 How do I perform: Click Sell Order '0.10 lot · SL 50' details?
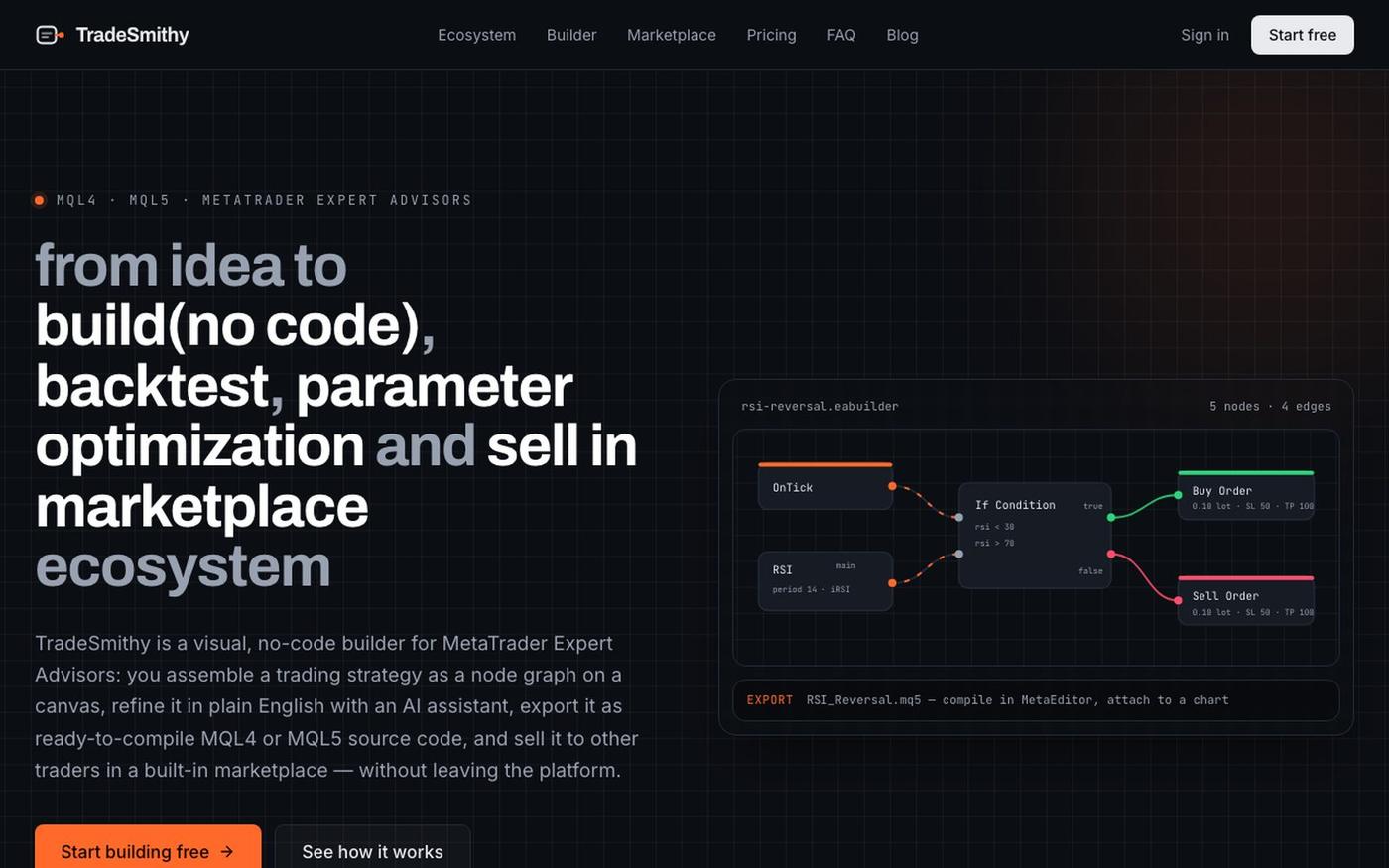[x=1252, y=612]
